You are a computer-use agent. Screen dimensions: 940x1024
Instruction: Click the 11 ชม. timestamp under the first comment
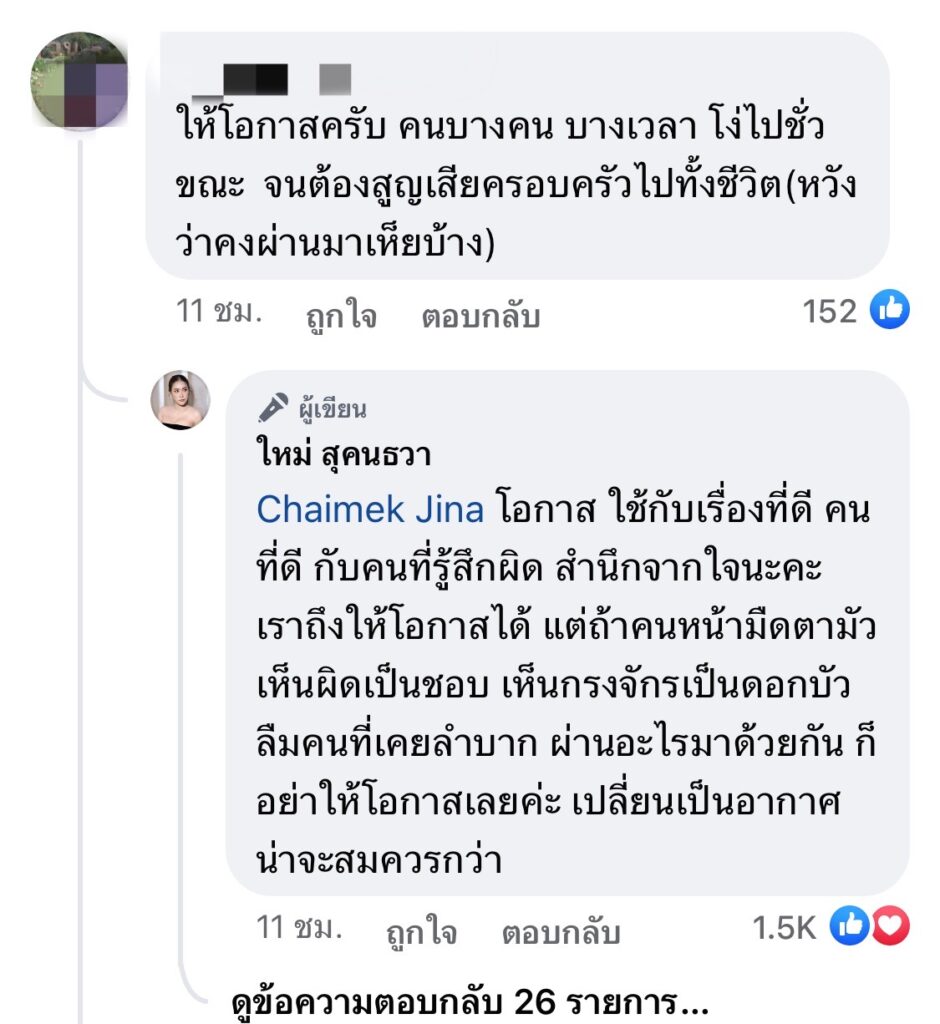219,313
